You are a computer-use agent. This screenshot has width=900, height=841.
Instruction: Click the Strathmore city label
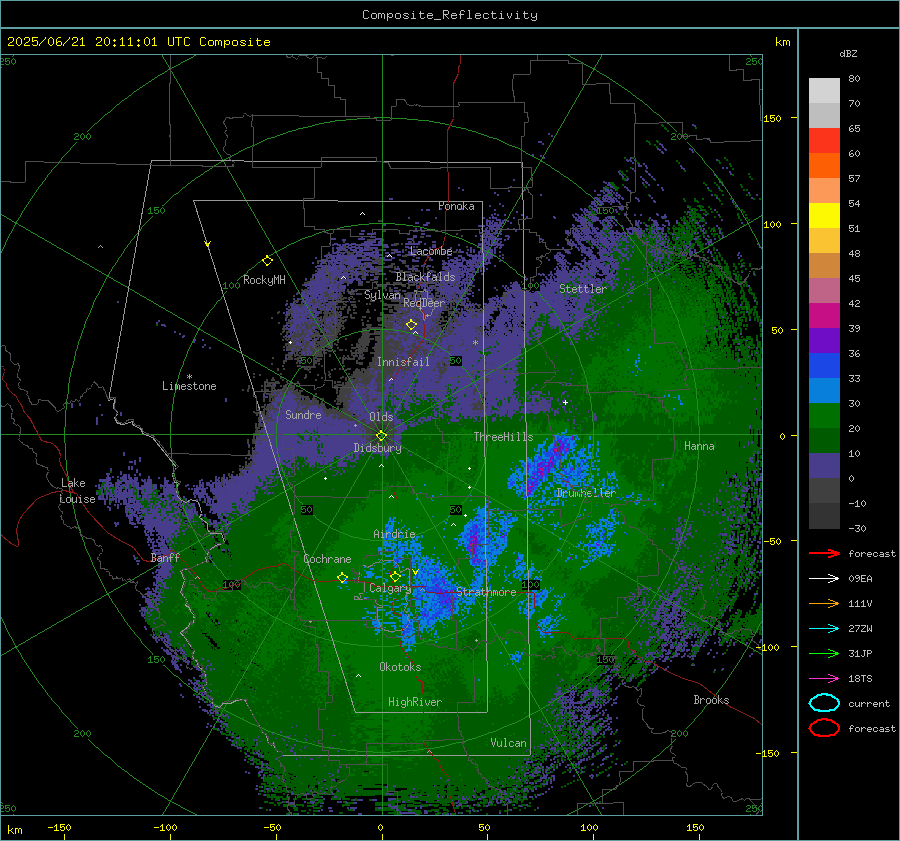point(486,592)
